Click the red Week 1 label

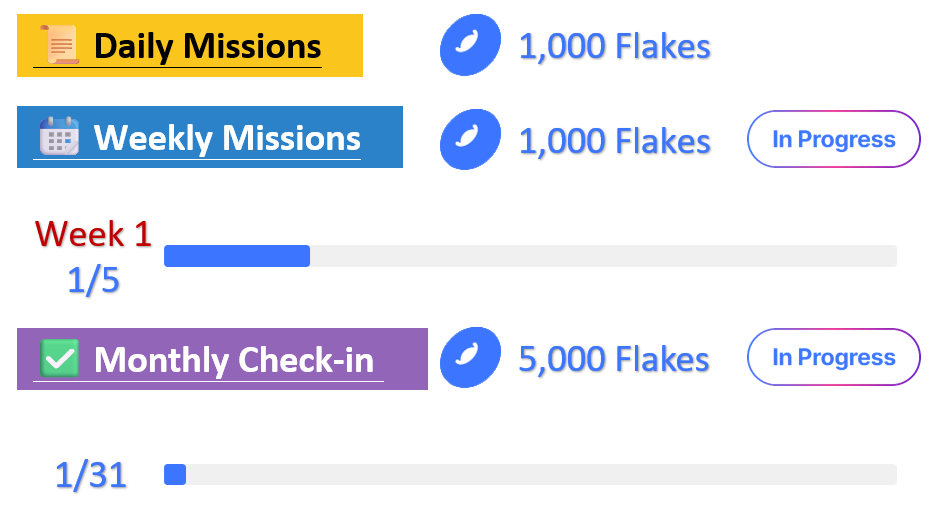93,234
